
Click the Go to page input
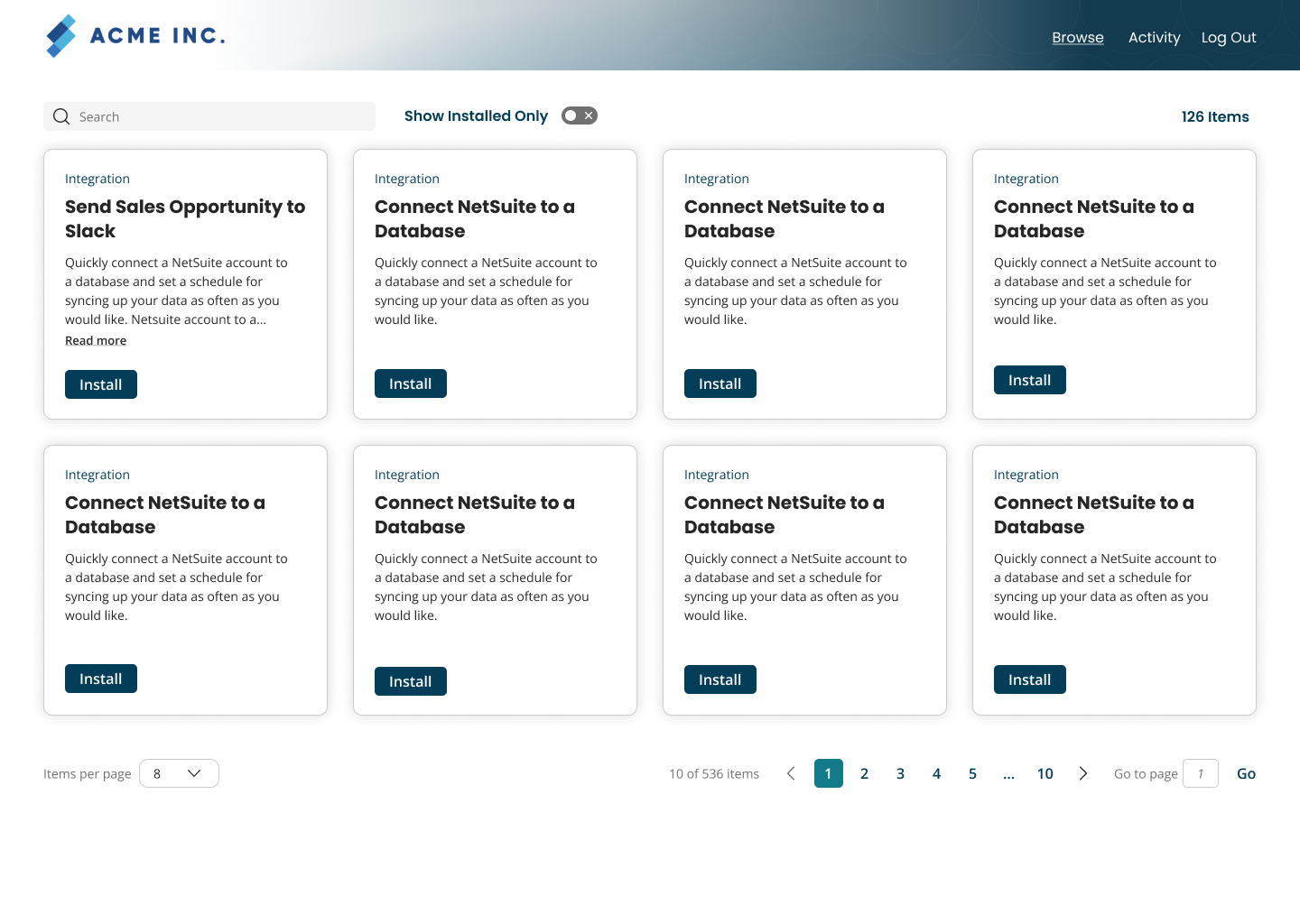point(1201,773)
